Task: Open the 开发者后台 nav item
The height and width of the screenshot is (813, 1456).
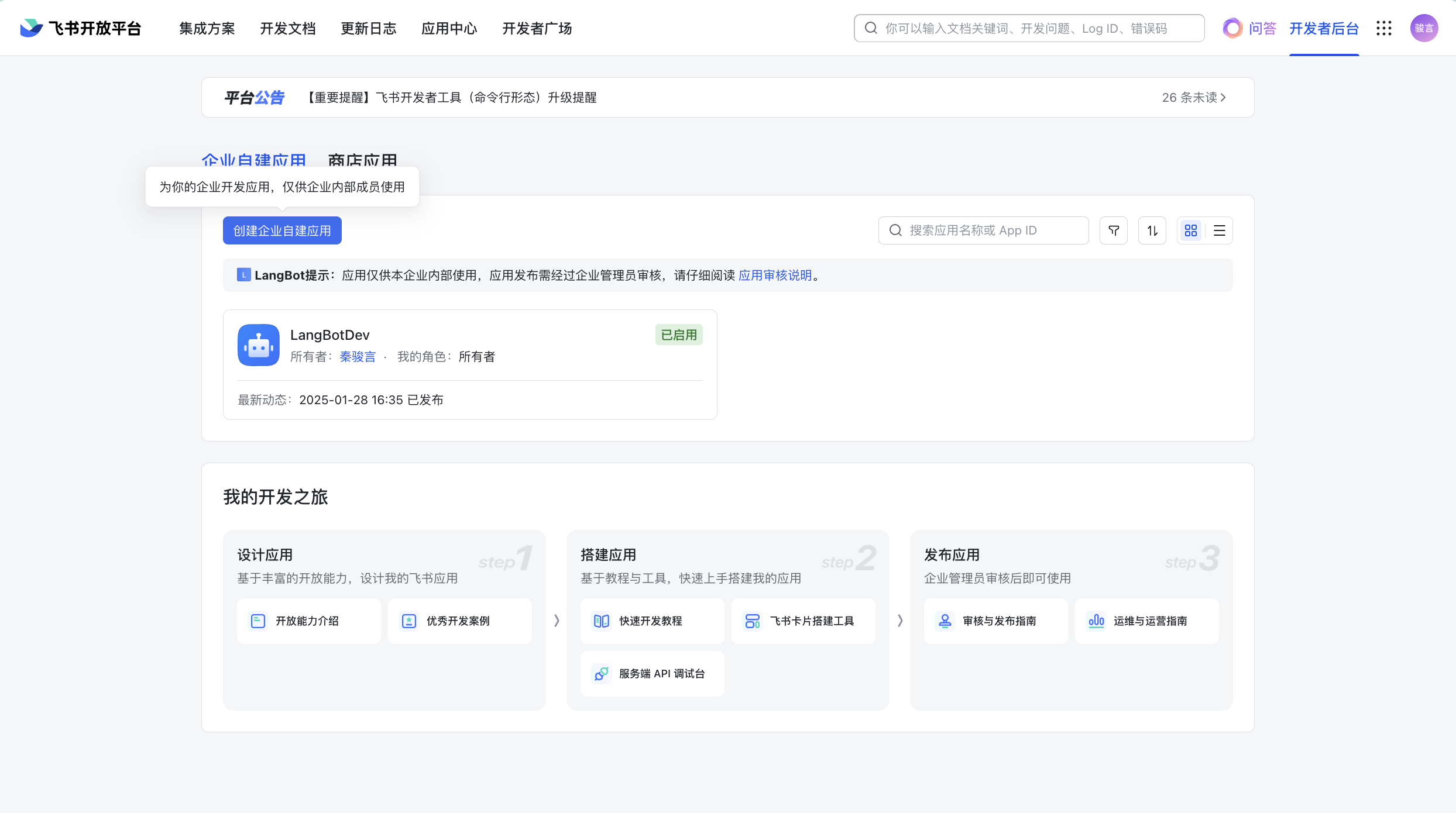Action: (1324, 28)
